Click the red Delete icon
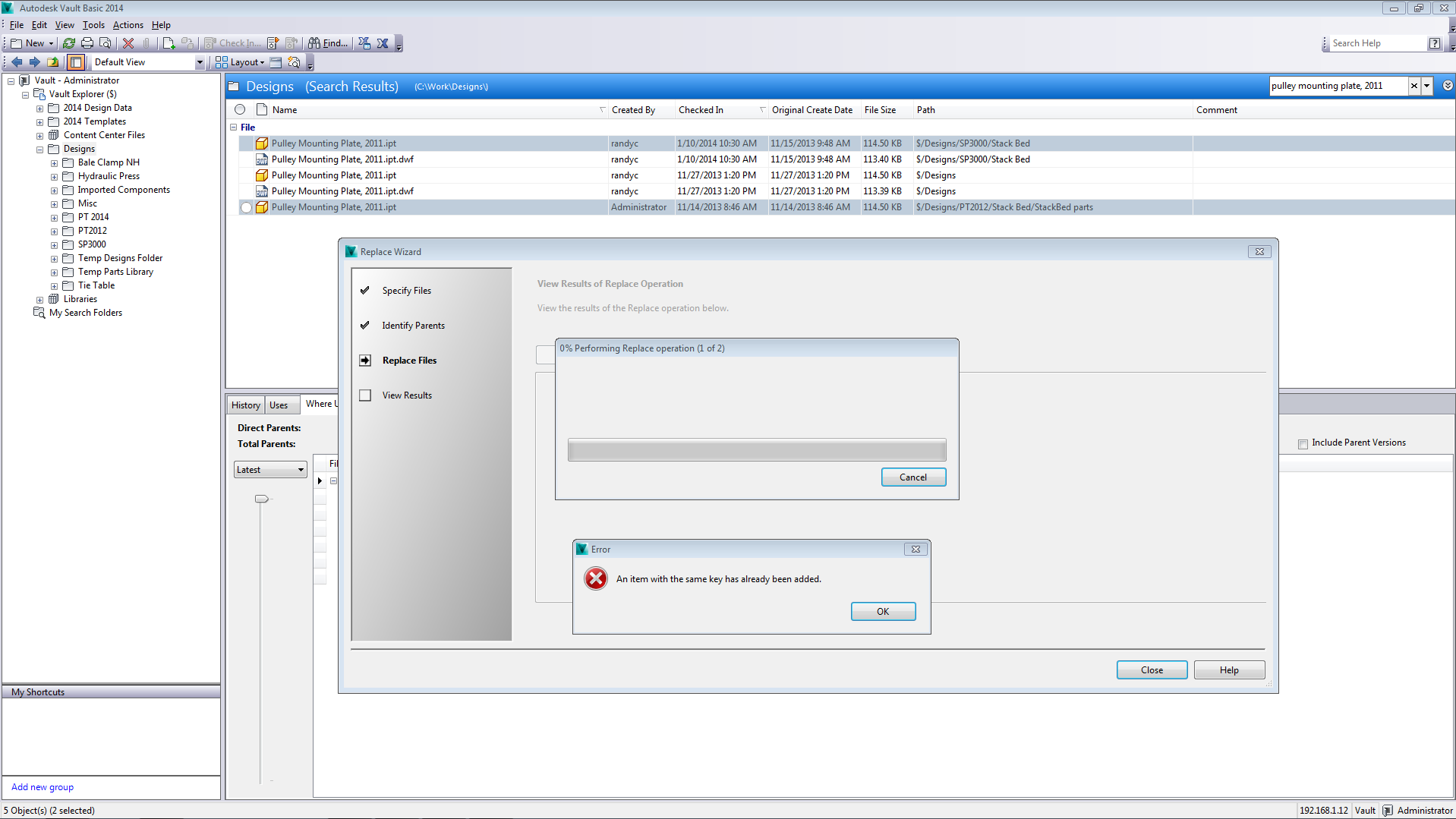The image size is (1456, 819). (x=128, y=43)
